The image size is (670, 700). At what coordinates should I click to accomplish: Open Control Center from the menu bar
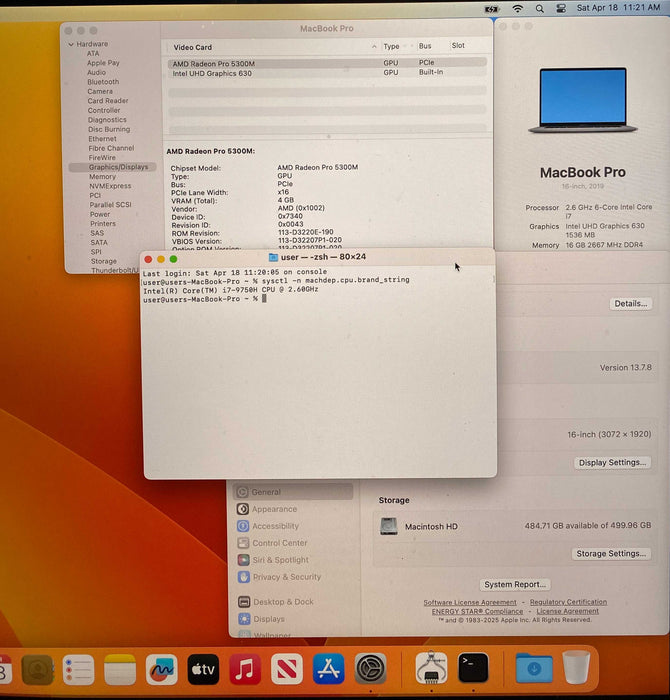click(561, 8)
